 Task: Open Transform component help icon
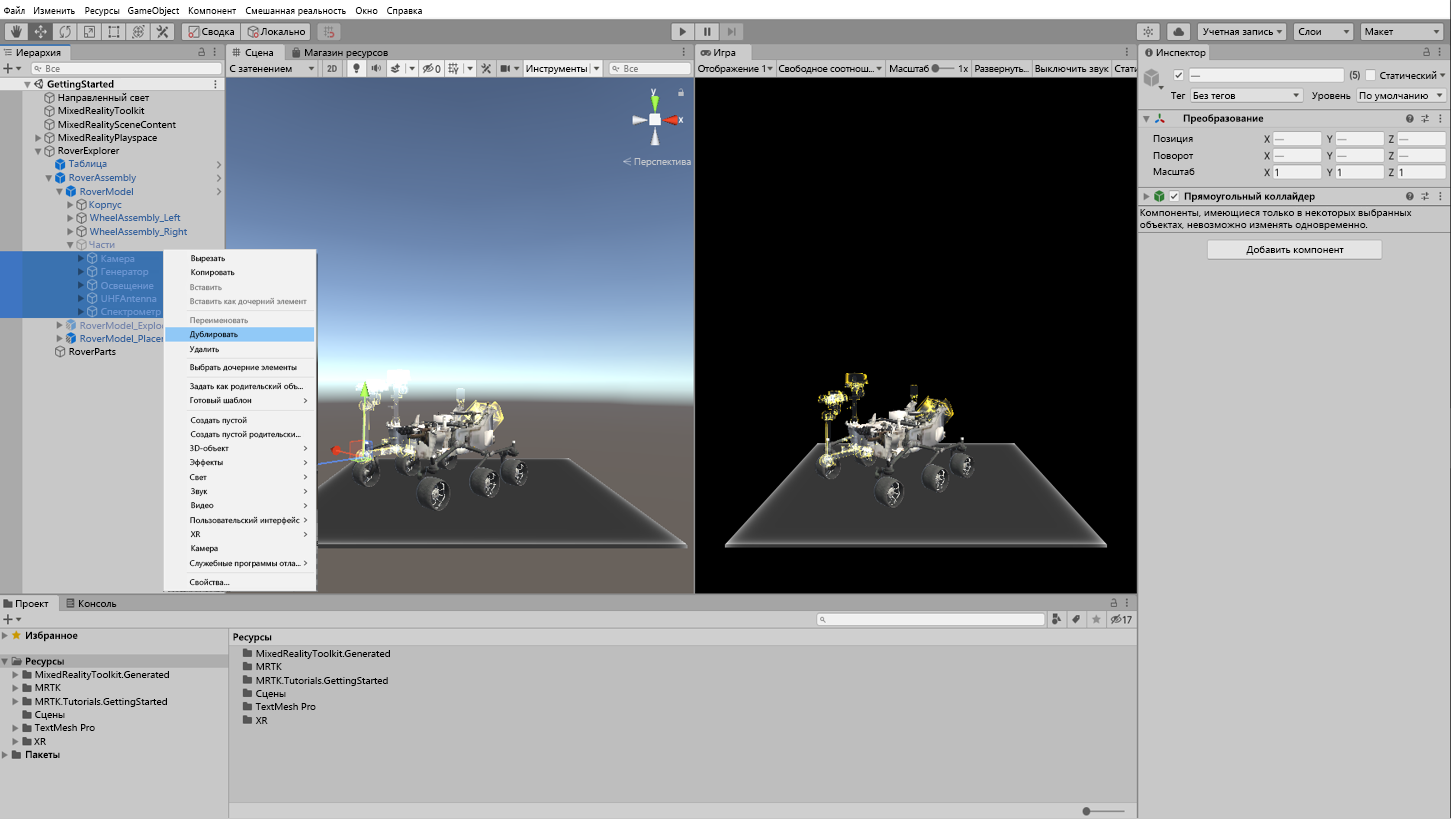[x=1410, y=118]
